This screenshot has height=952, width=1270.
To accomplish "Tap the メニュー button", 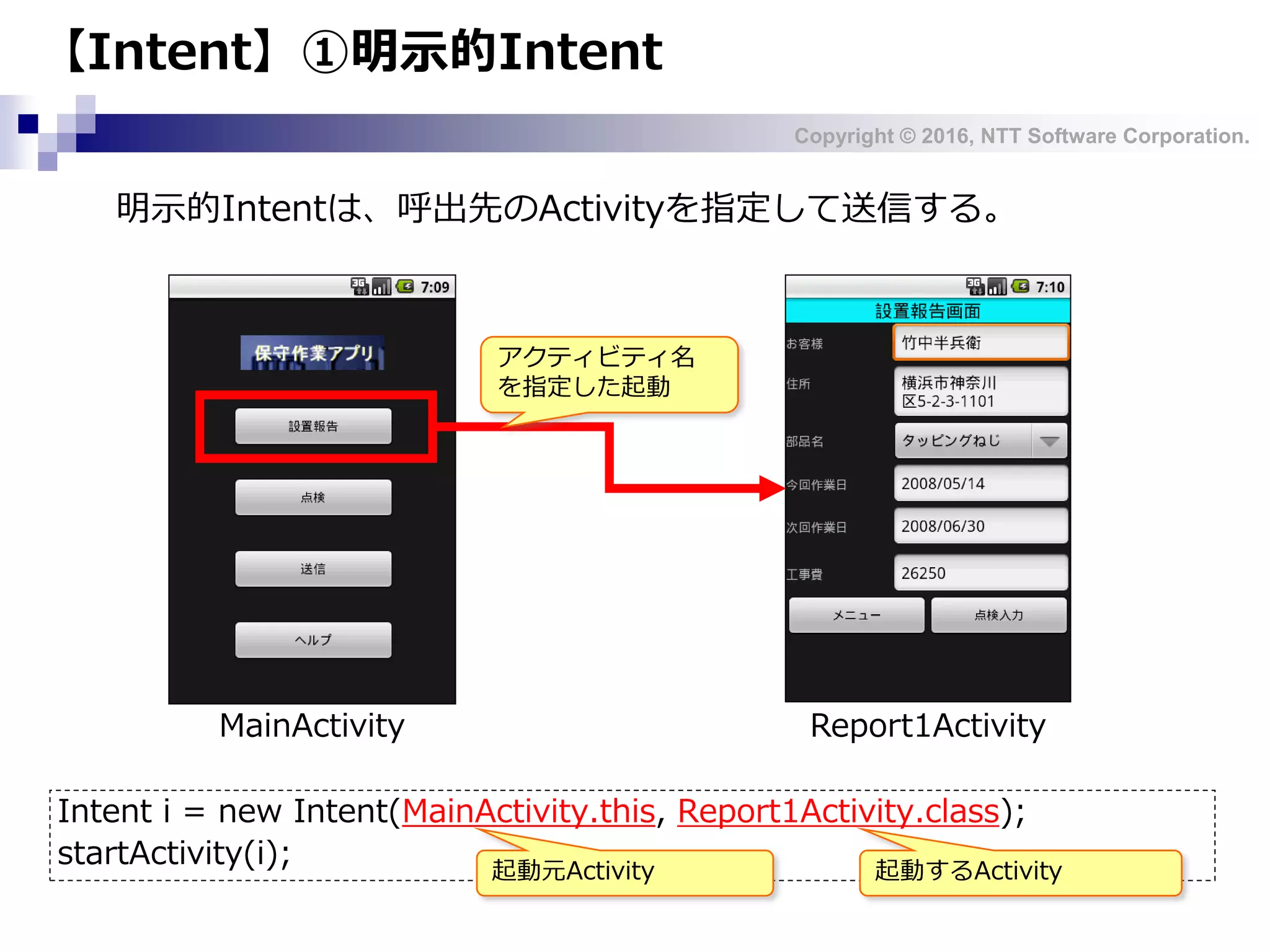I will [x=856, y=615].
